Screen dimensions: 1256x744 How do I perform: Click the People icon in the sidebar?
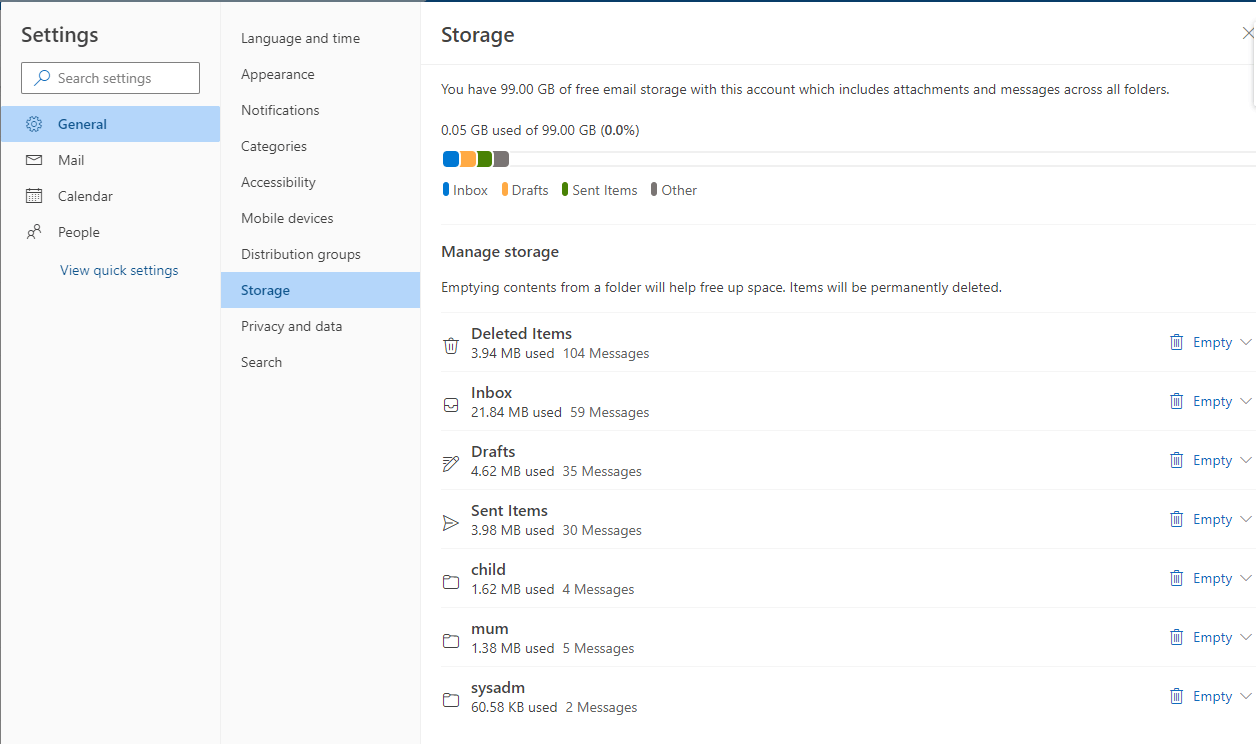point(32,232)
